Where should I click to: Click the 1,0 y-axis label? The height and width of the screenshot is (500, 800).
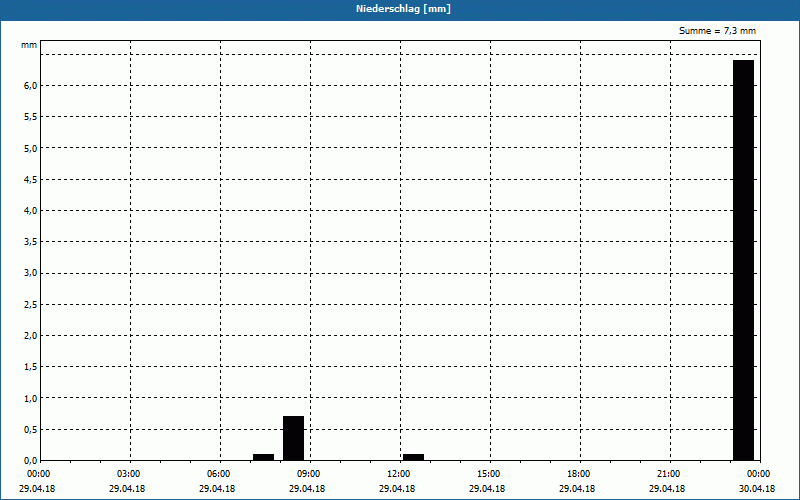(31, 398)
